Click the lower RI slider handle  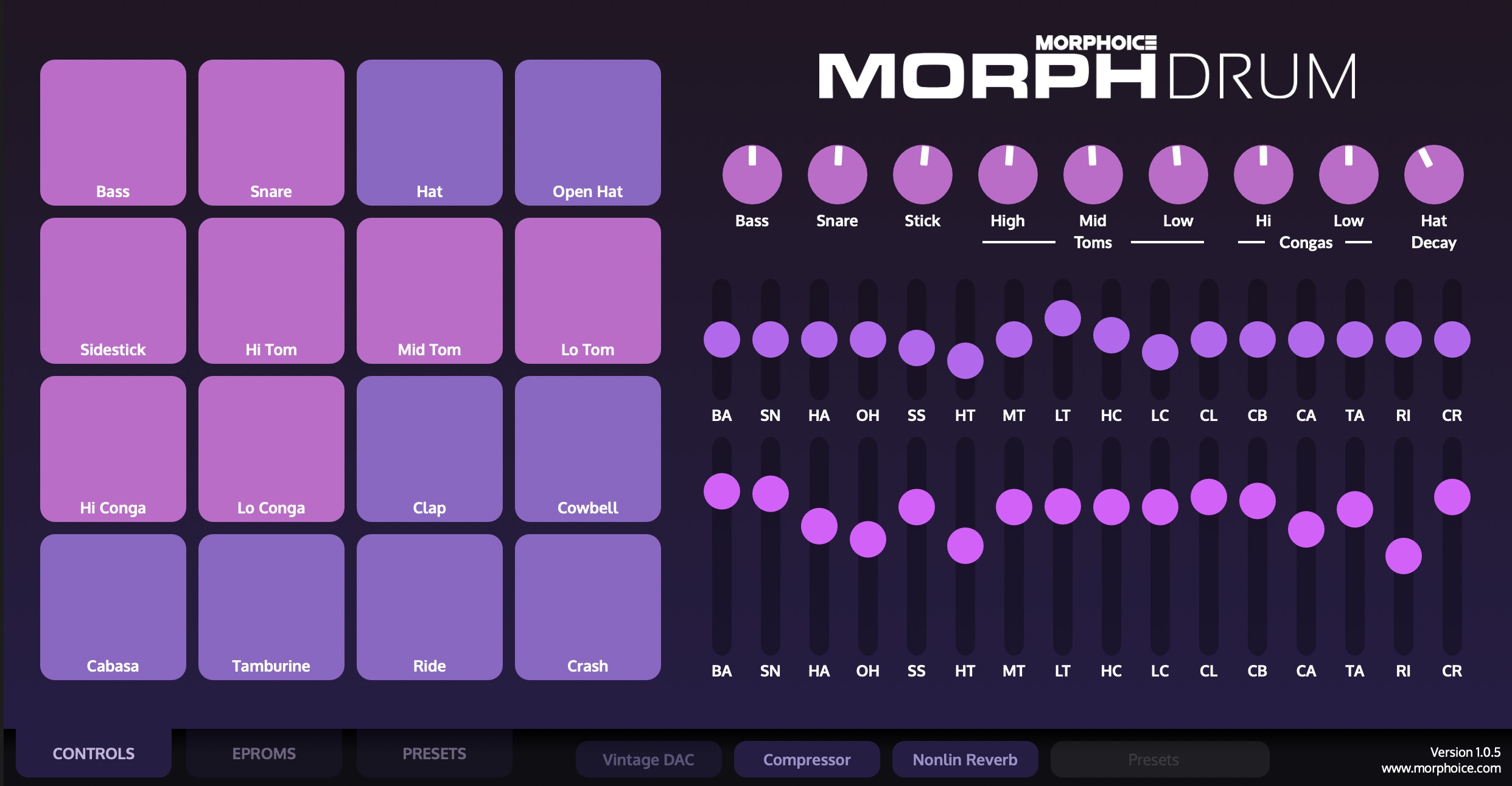(x=1403, y=556)
